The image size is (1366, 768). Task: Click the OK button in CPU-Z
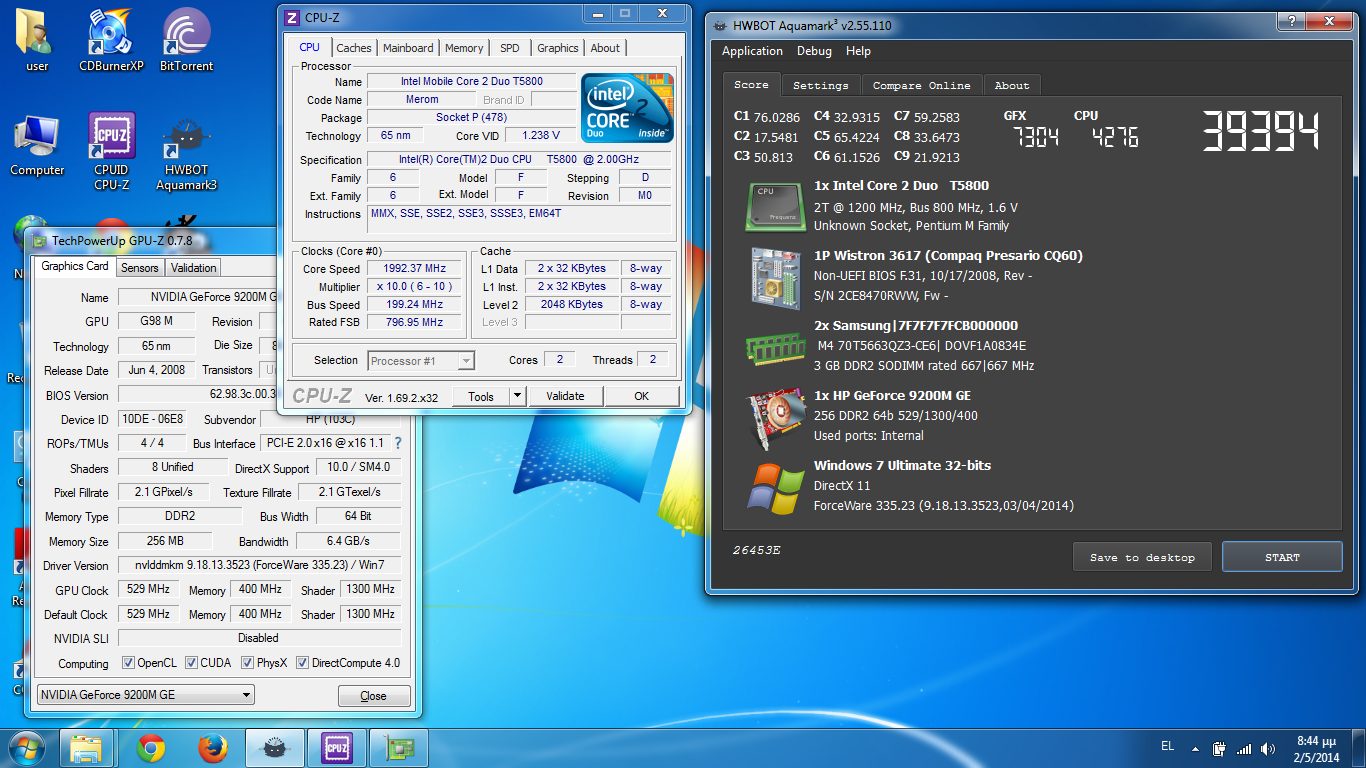click(642, 396)
